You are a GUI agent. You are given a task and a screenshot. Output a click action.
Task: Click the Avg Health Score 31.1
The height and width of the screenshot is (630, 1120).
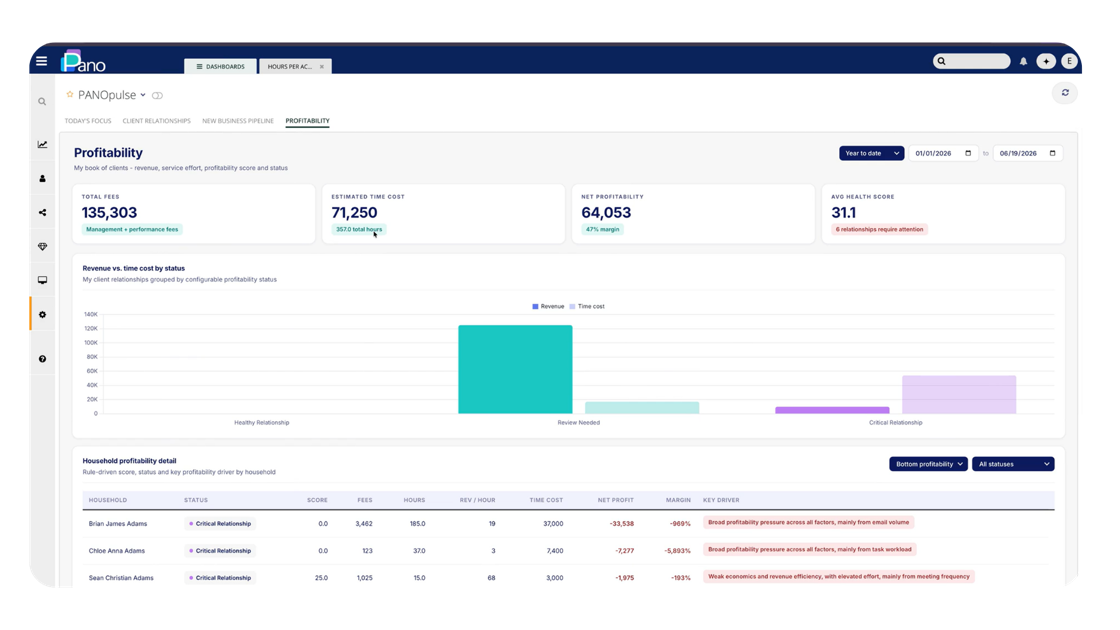click(844, 212)
